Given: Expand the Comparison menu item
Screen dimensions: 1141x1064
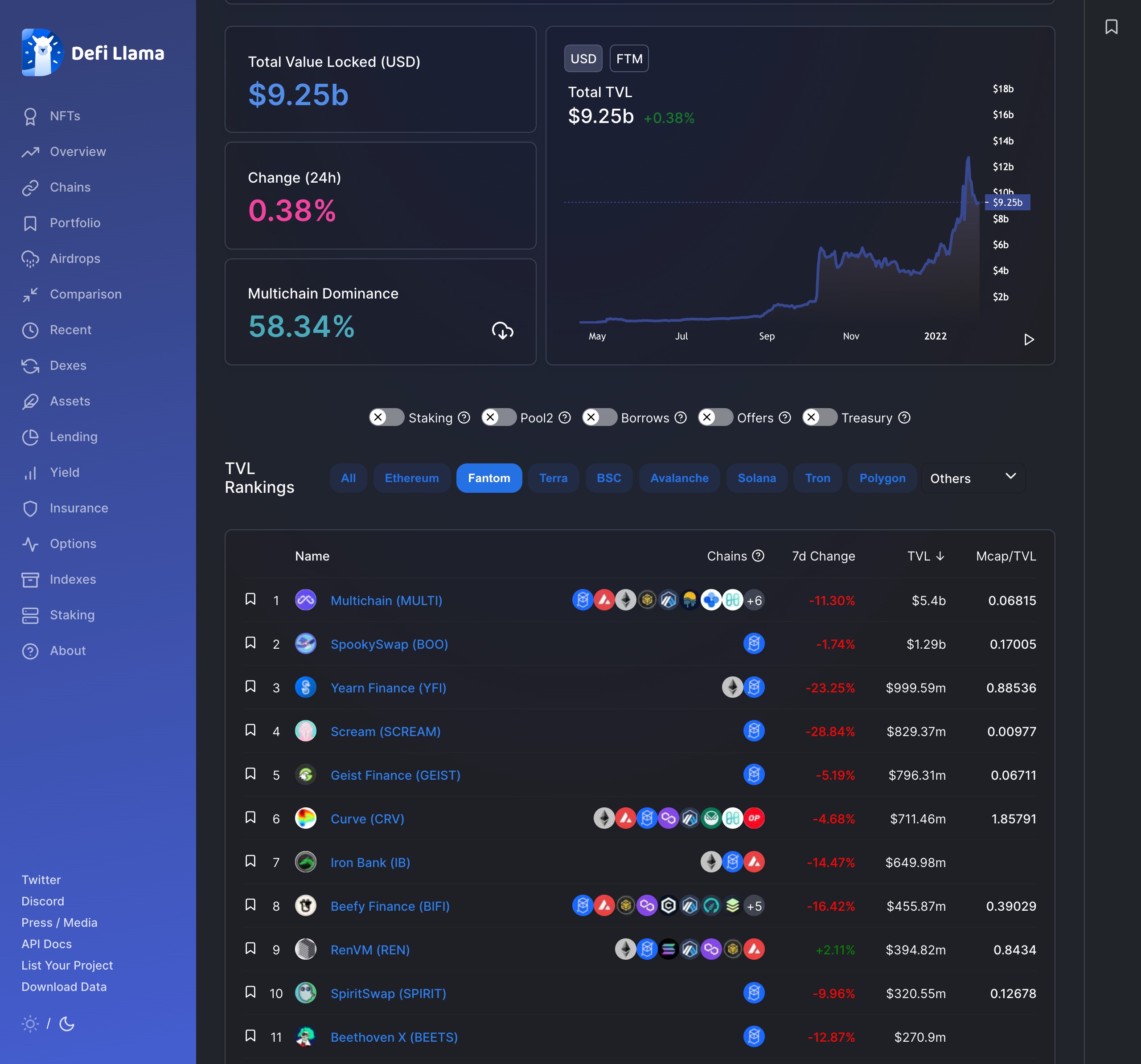Looking at the screenshot, I should point(85,293).
